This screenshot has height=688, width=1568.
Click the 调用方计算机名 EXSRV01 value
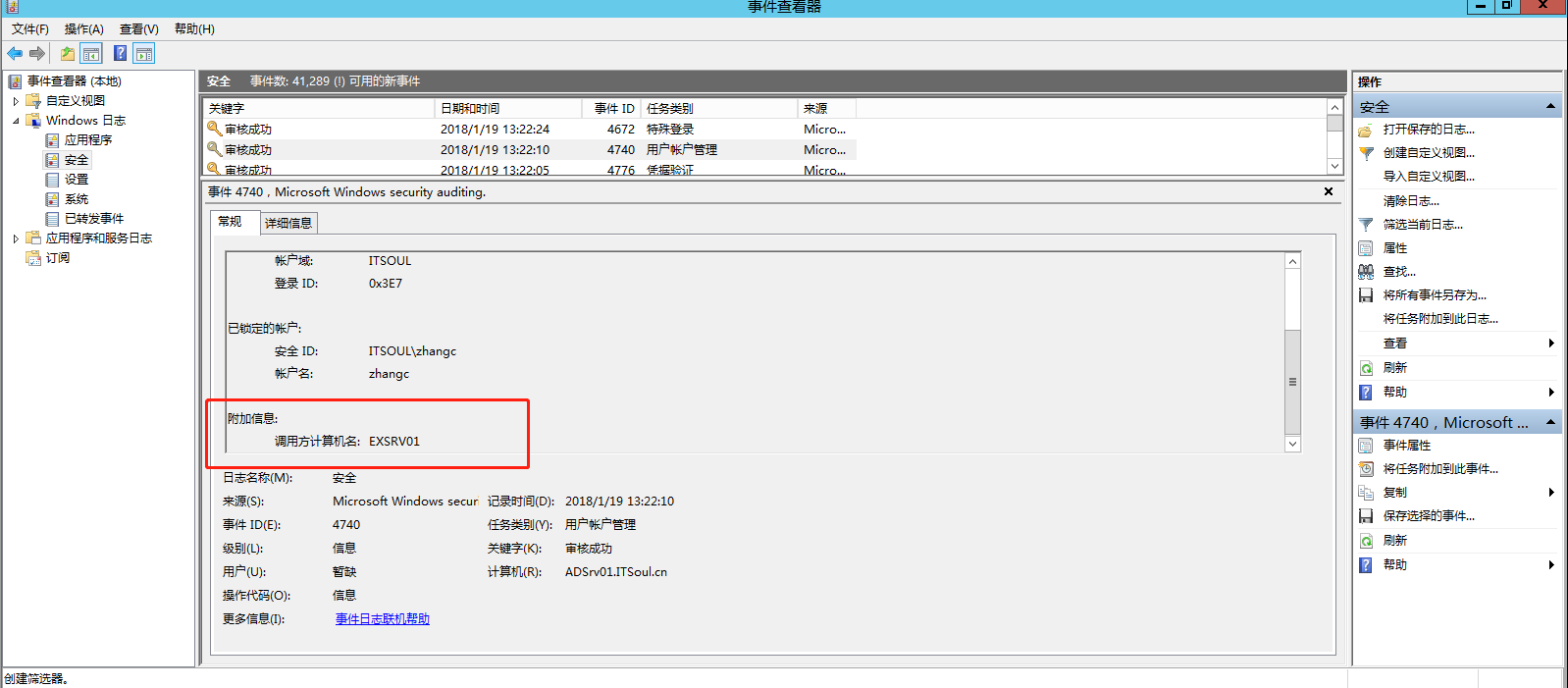point(394,442)
